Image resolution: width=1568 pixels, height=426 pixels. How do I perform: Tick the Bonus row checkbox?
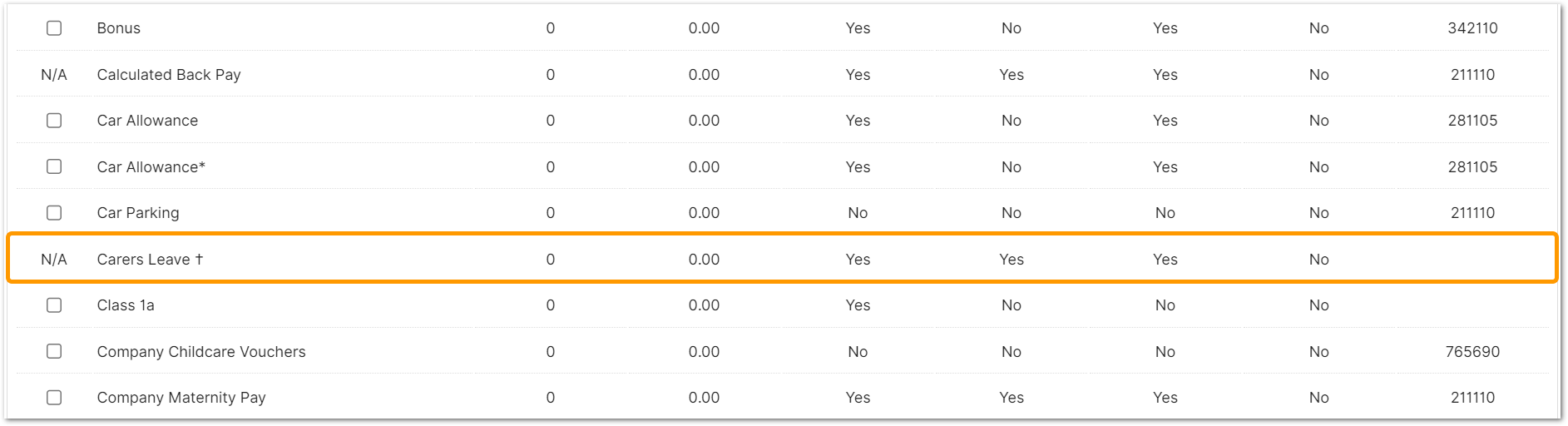pyautogui.click(x=54, y=28)
